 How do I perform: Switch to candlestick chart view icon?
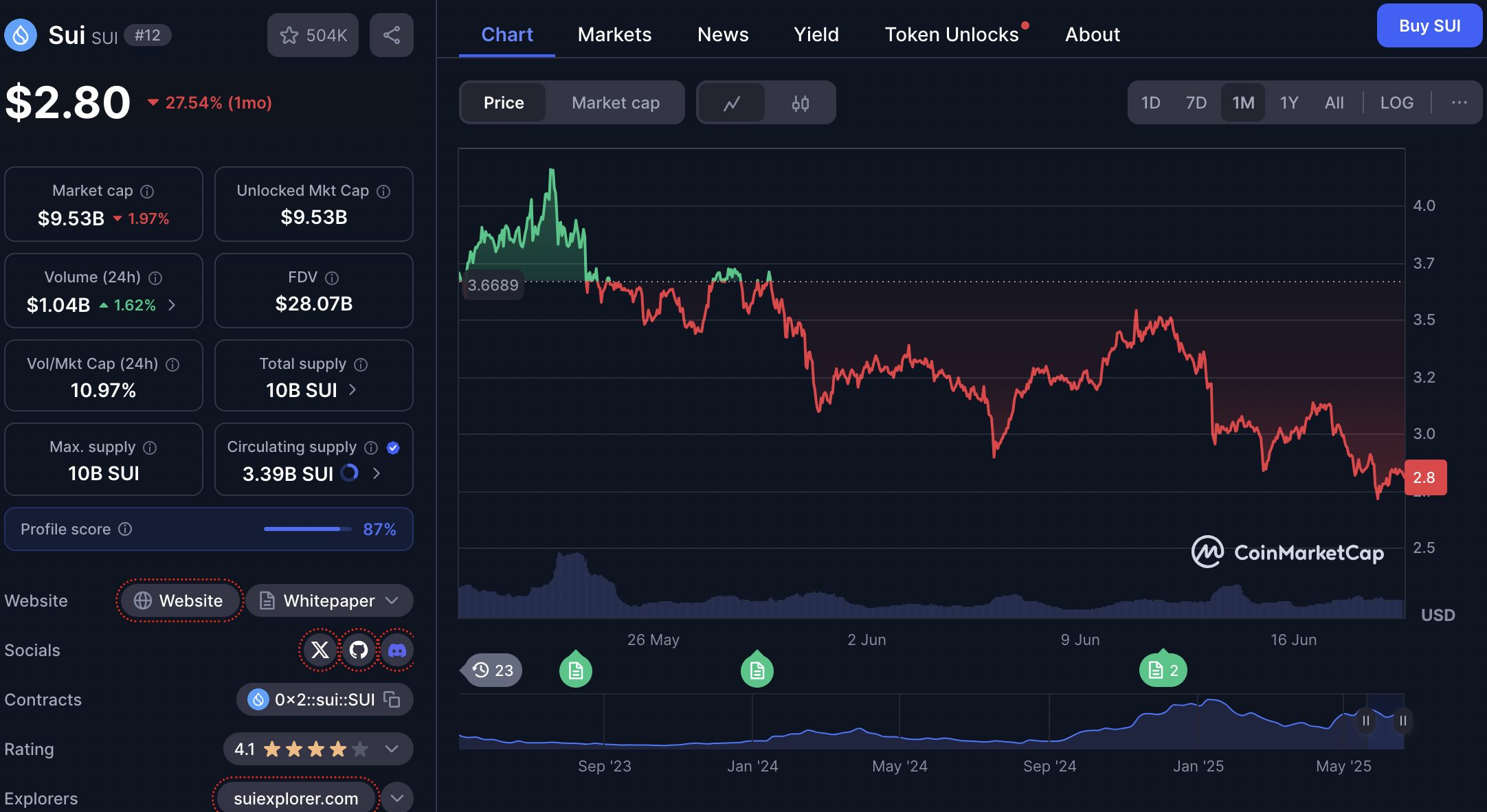click(801, 103)
